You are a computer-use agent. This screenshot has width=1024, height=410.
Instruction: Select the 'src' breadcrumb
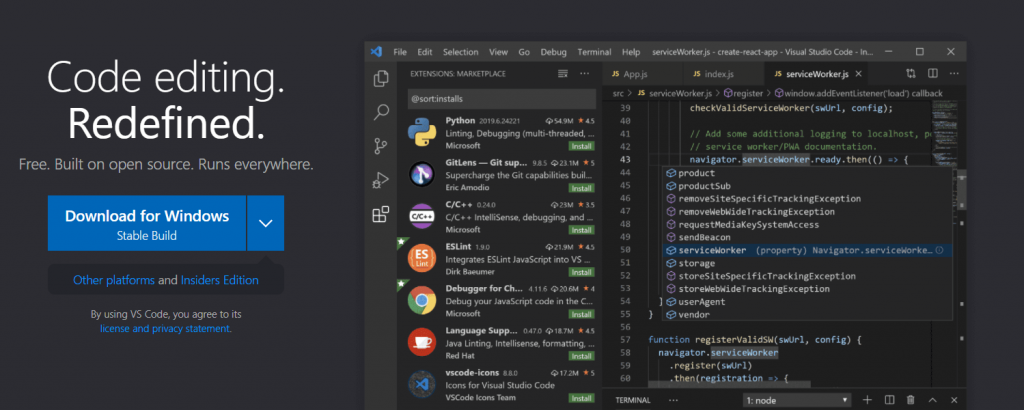(x=618, y=93)
